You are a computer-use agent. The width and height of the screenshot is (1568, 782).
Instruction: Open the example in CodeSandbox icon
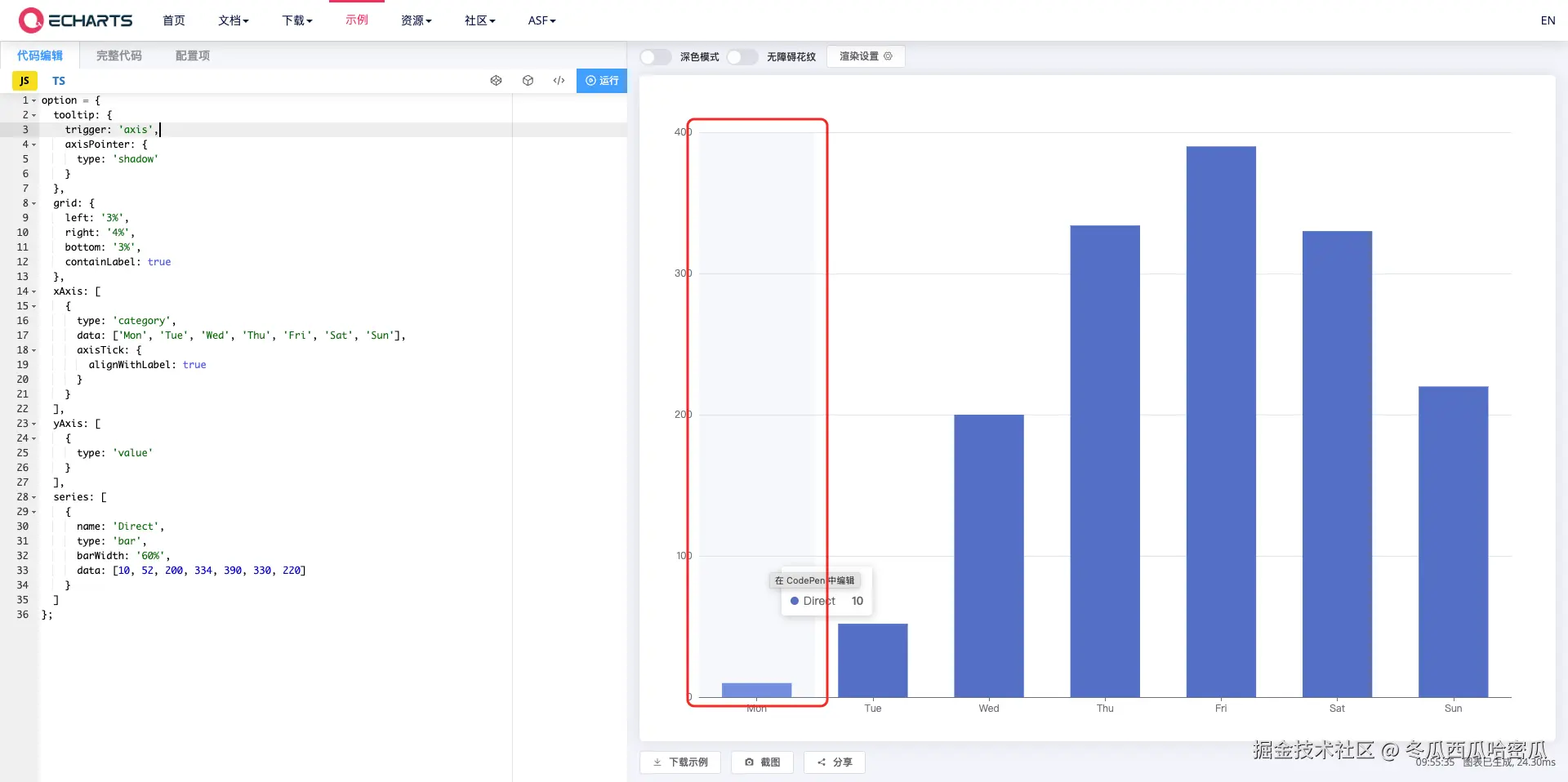pos(528,81)
